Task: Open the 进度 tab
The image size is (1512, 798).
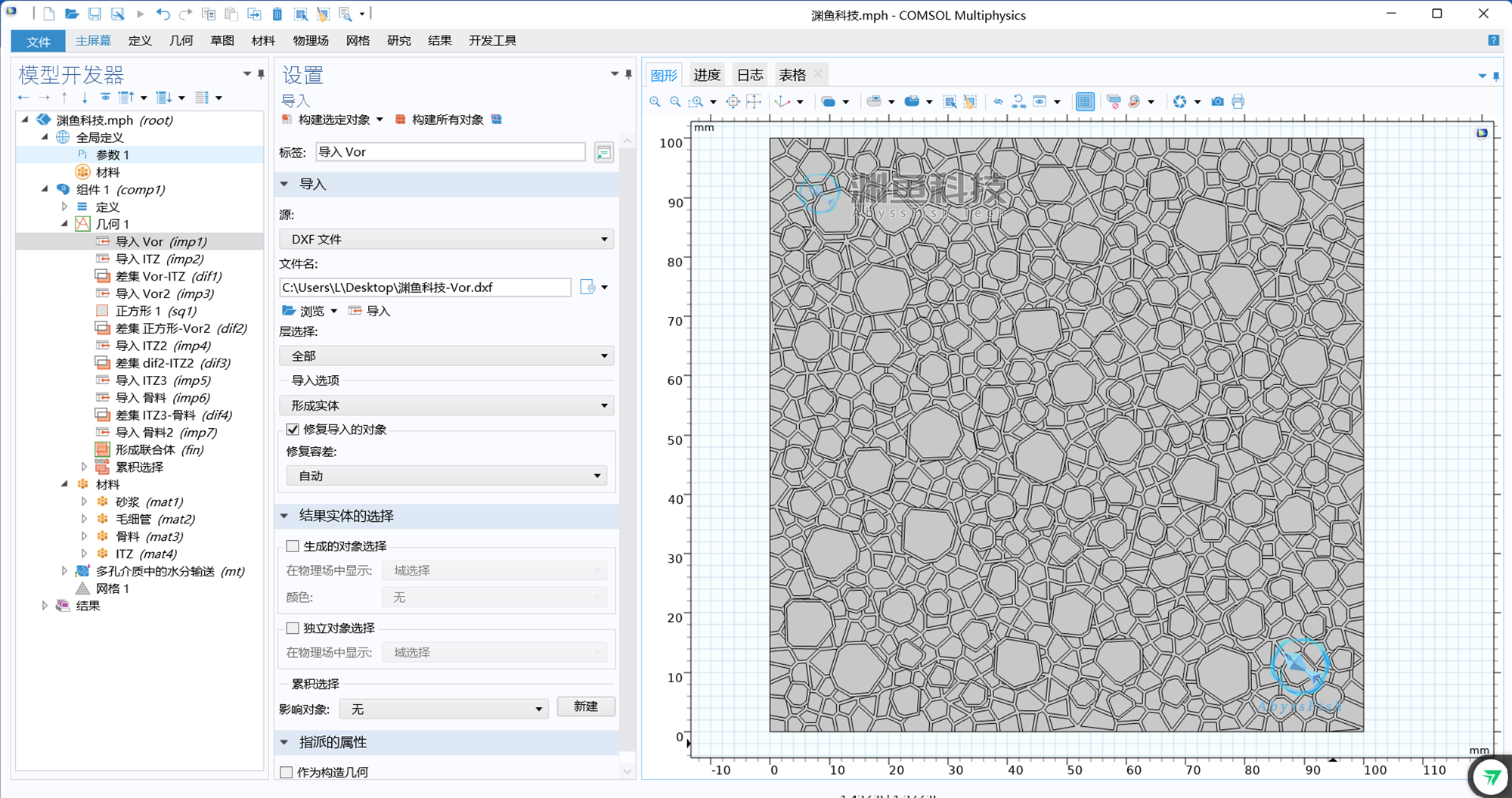Action: tap(707, 75)
